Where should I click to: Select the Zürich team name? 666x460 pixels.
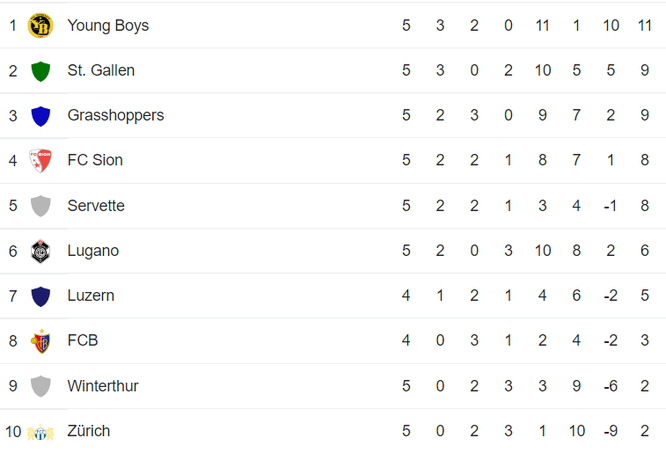click(x=89, y=431)
